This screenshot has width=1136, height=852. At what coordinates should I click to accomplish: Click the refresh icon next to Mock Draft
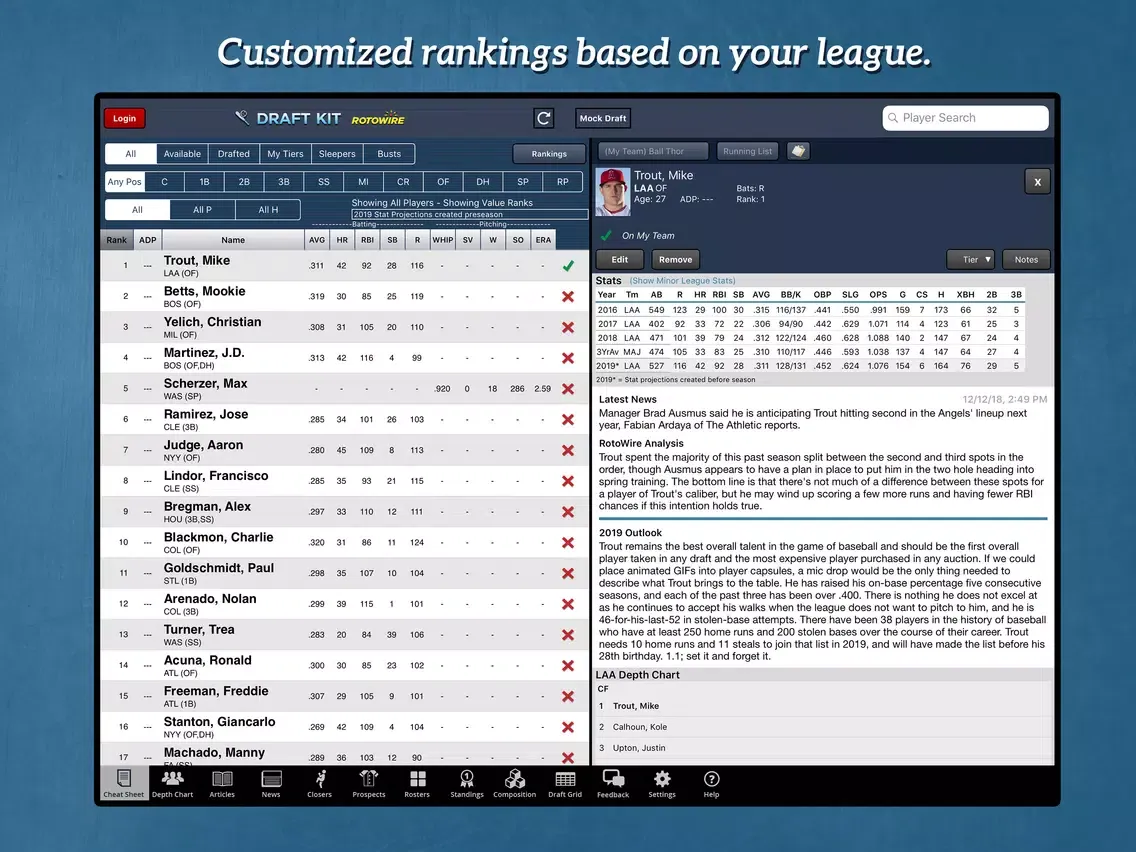point(544,118)
